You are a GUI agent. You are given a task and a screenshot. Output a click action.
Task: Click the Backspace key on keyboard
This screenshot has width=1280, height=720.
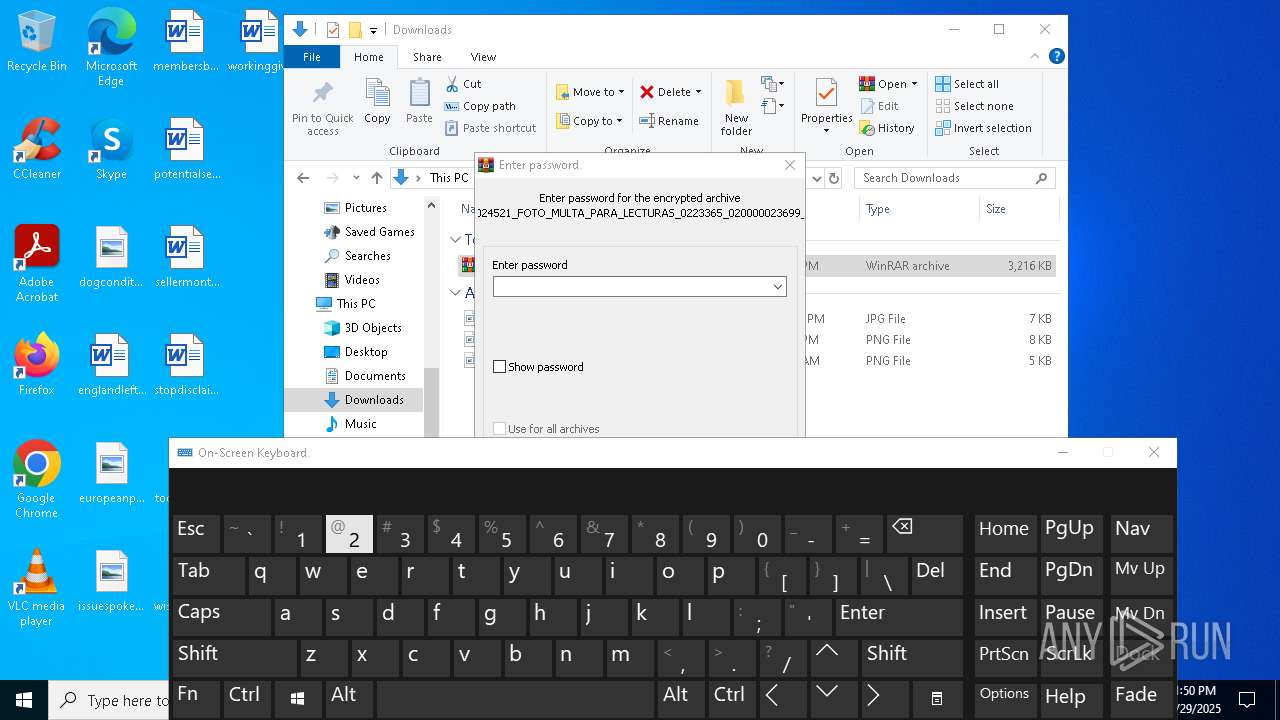pyautogui.click(x=924, y=534)
